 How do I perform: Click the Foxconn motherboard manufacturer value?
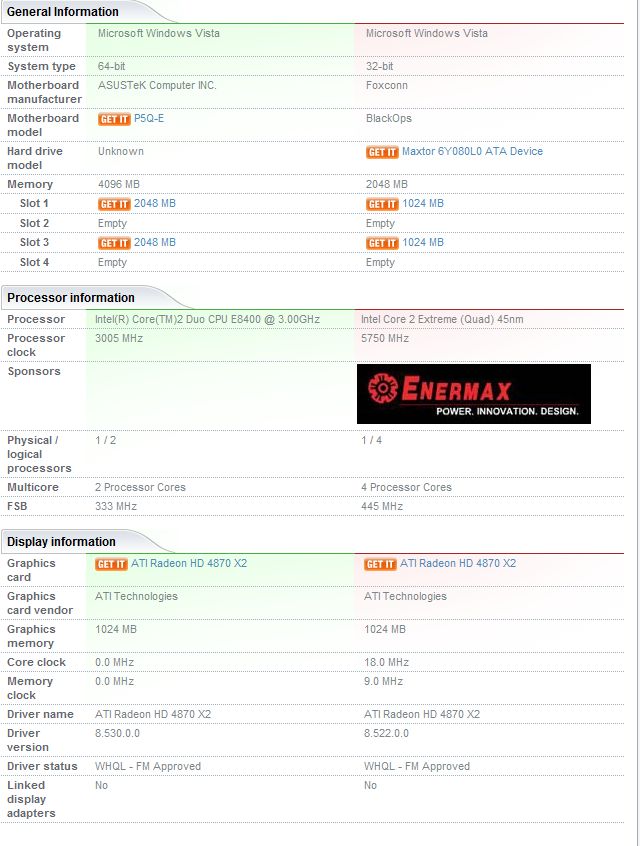(x=387, y=85)
